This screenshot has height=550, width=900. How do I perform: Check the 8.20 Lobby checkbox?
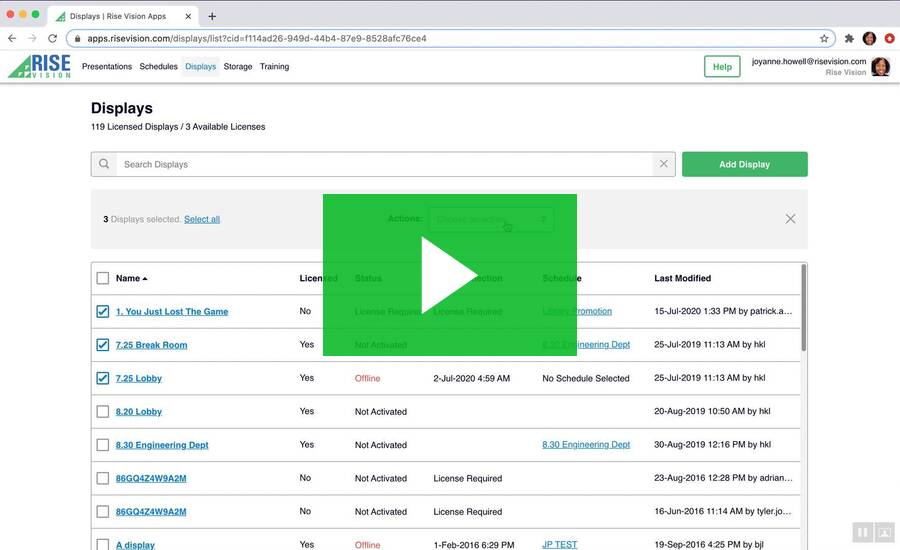(103, 412)
